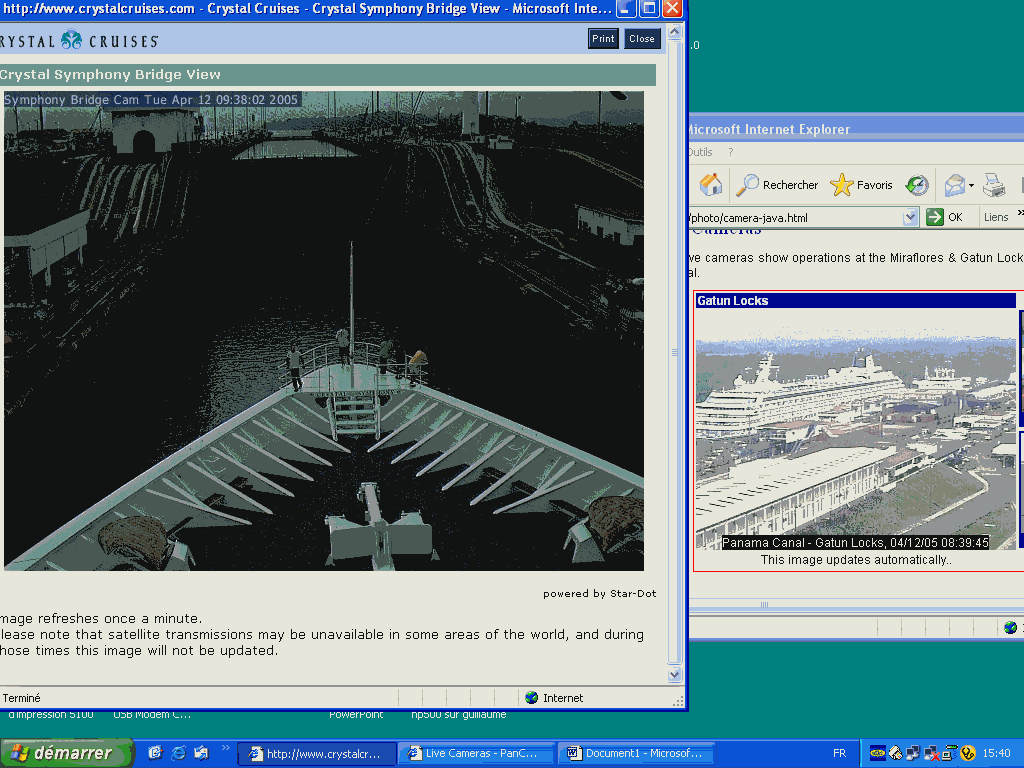Click the network computers tray icon
Viewport: 1024px width, 768px height.
click(x=912, y=753)
